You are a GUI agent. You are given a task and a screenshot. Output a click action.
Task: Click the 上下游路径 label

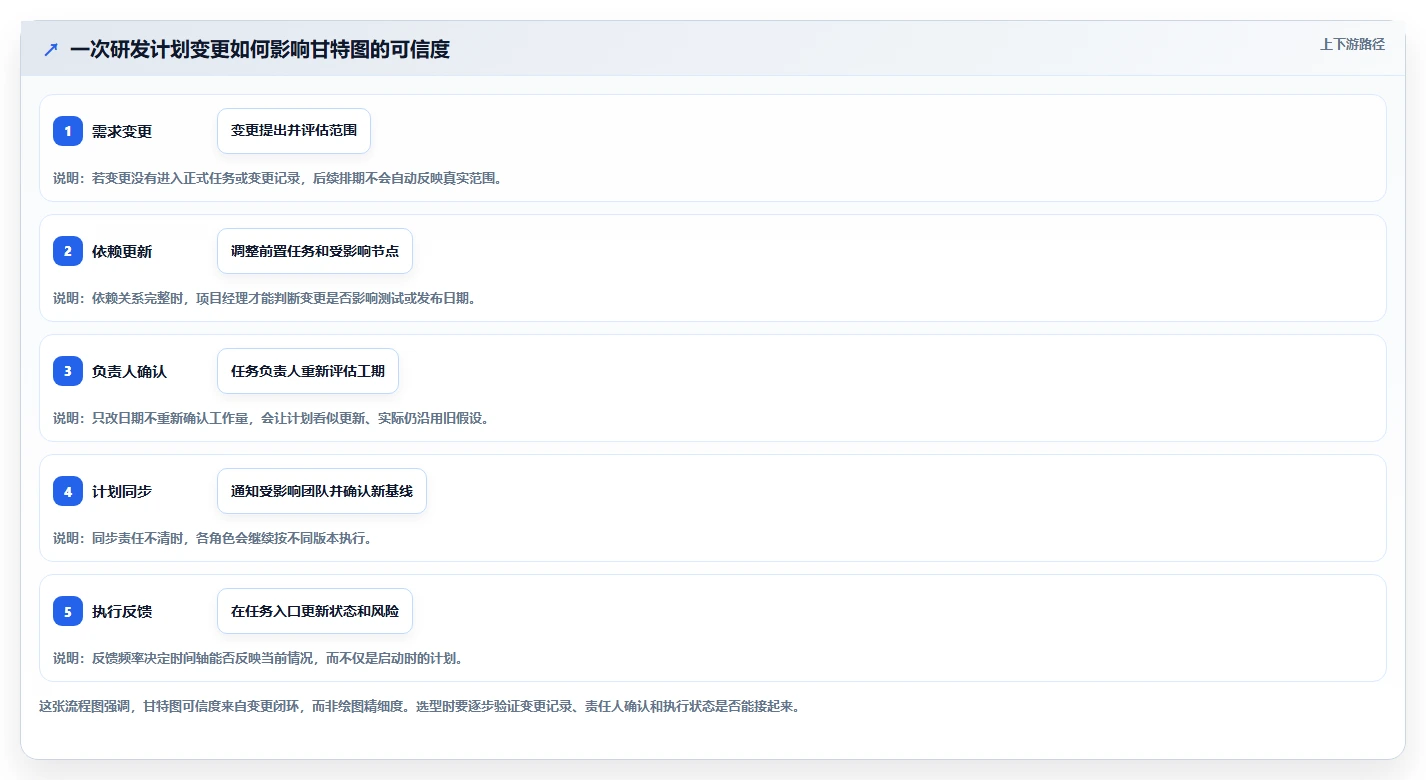click(1352, 44)
